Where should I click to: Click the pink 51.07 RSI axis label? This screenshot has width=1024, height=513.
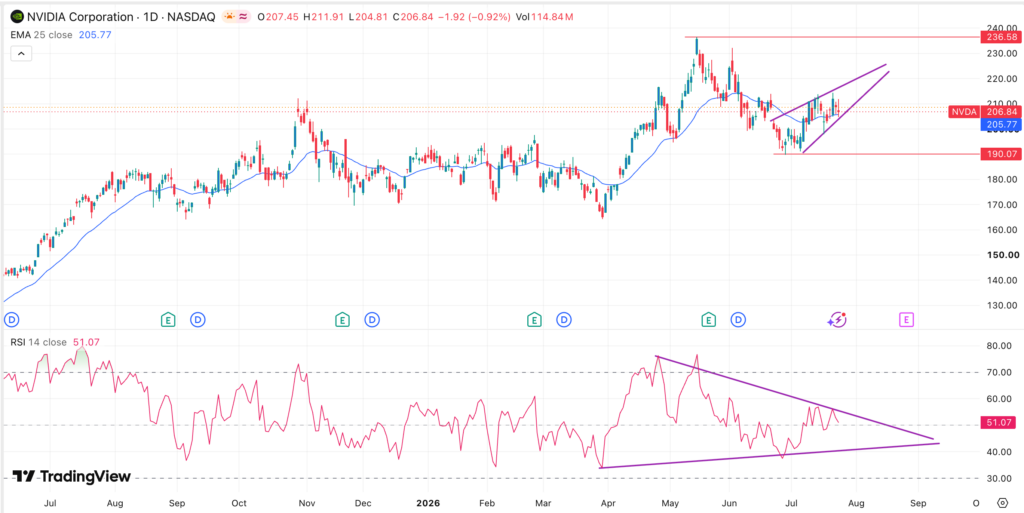999,423
